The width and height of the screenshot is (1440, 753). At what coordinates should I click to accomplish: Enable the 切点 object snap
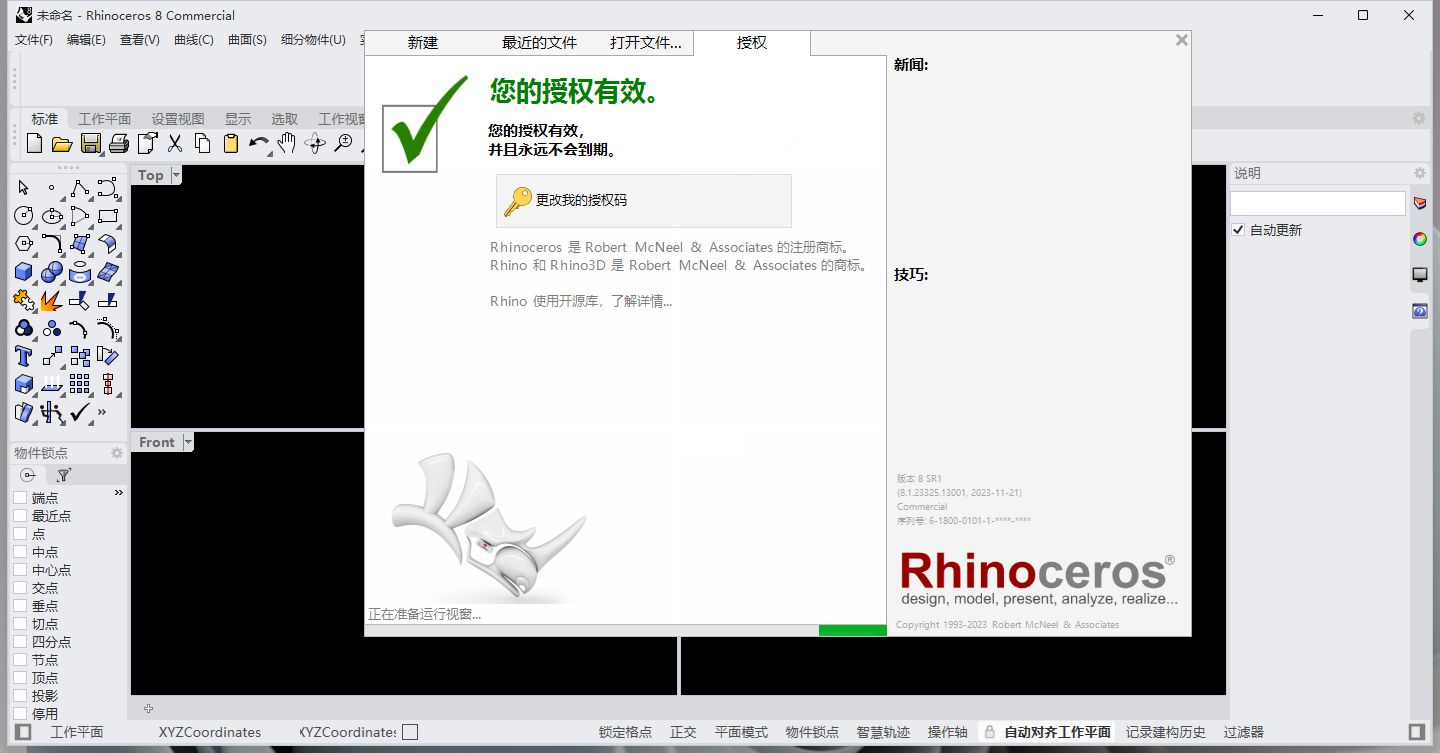click(20, 624)
